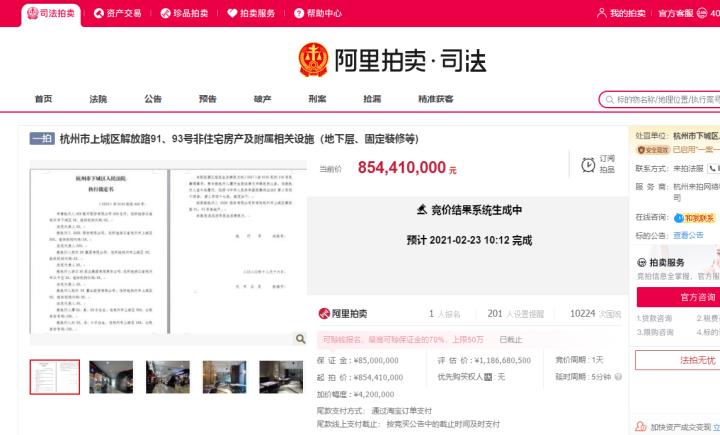
Task: Open 公告 navigation item
Action: click(153, 99)
